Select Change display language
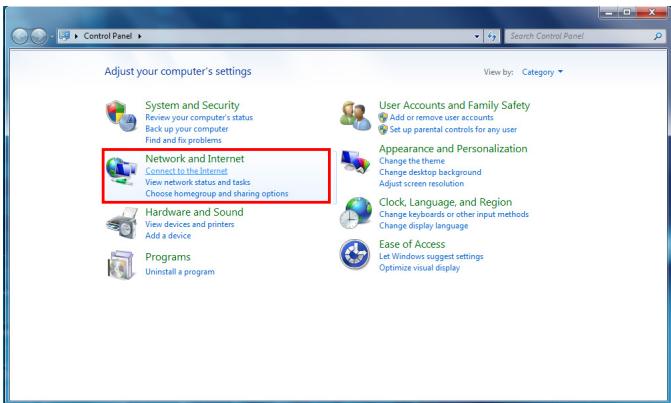This screenshot has height=403, width=671. 423,226
